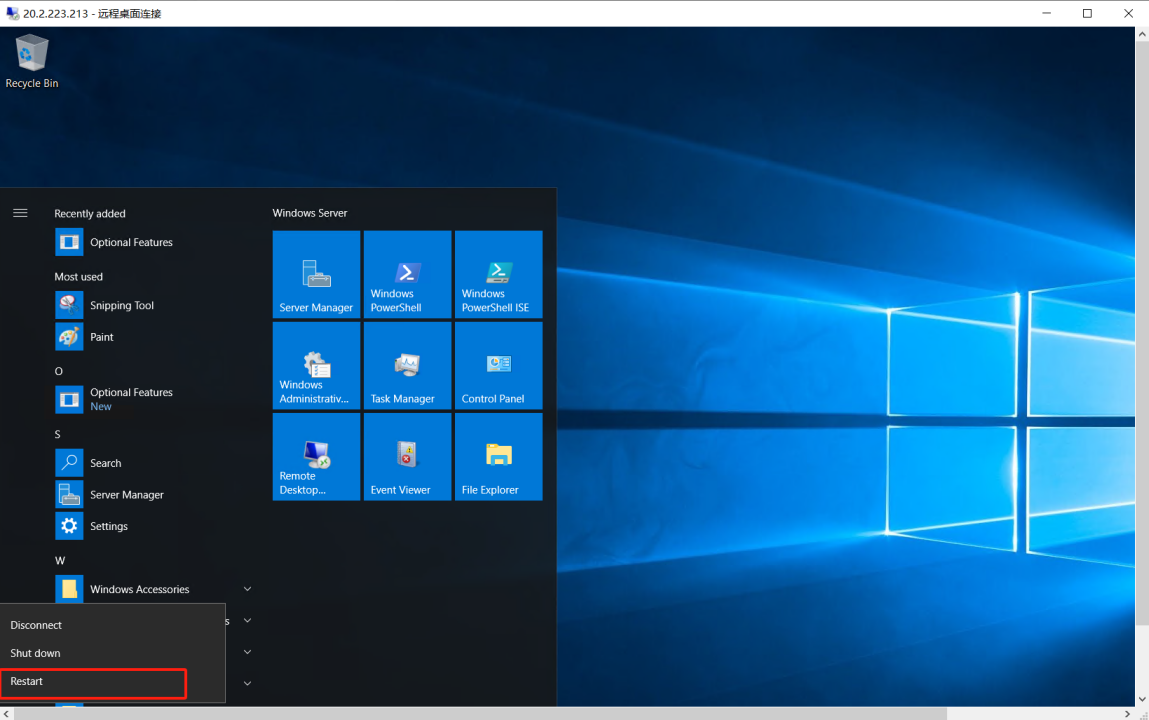
Task: Click the Most used heading
Action: (78, 277)
